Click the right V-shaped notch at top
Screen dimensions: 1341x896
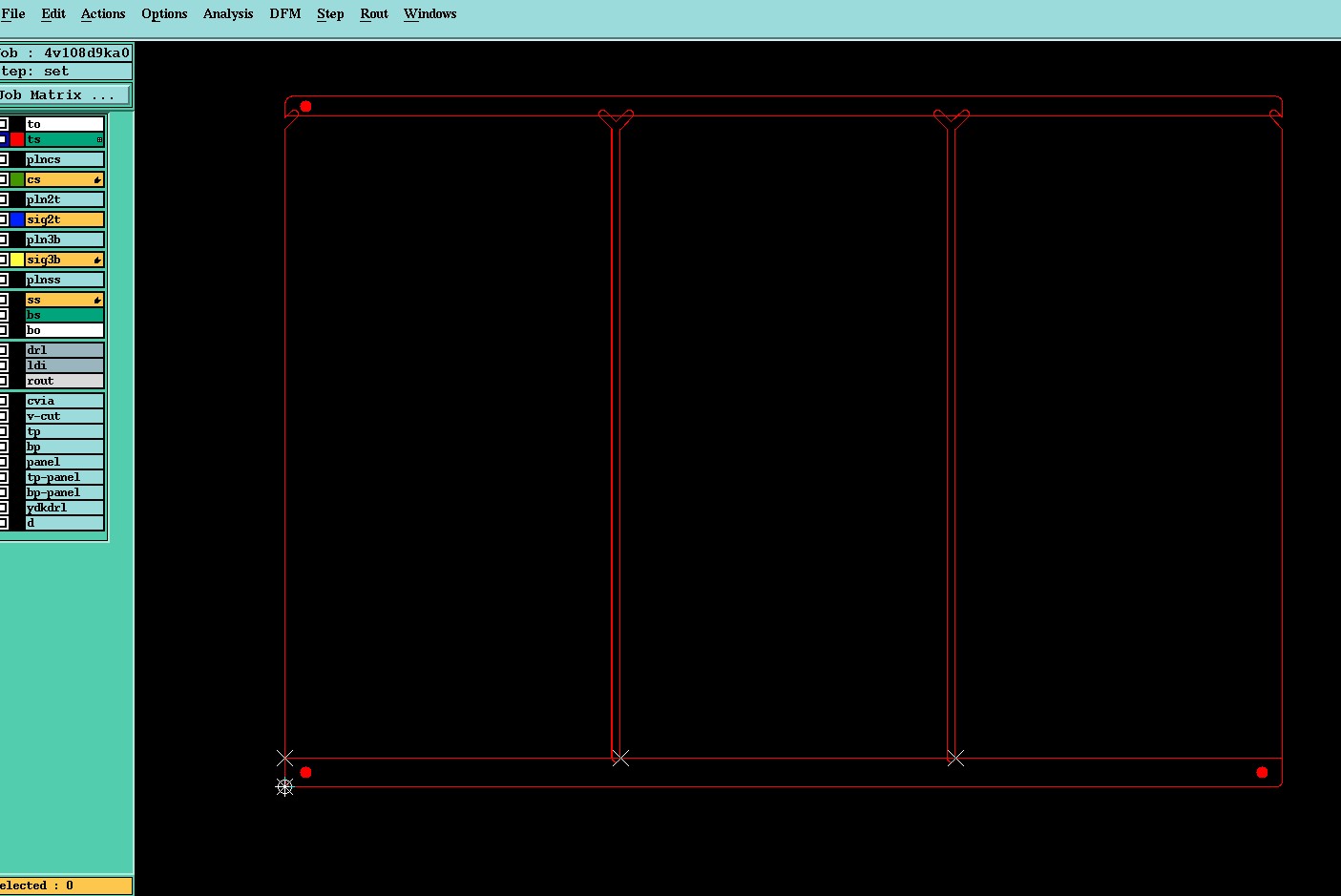952,119
